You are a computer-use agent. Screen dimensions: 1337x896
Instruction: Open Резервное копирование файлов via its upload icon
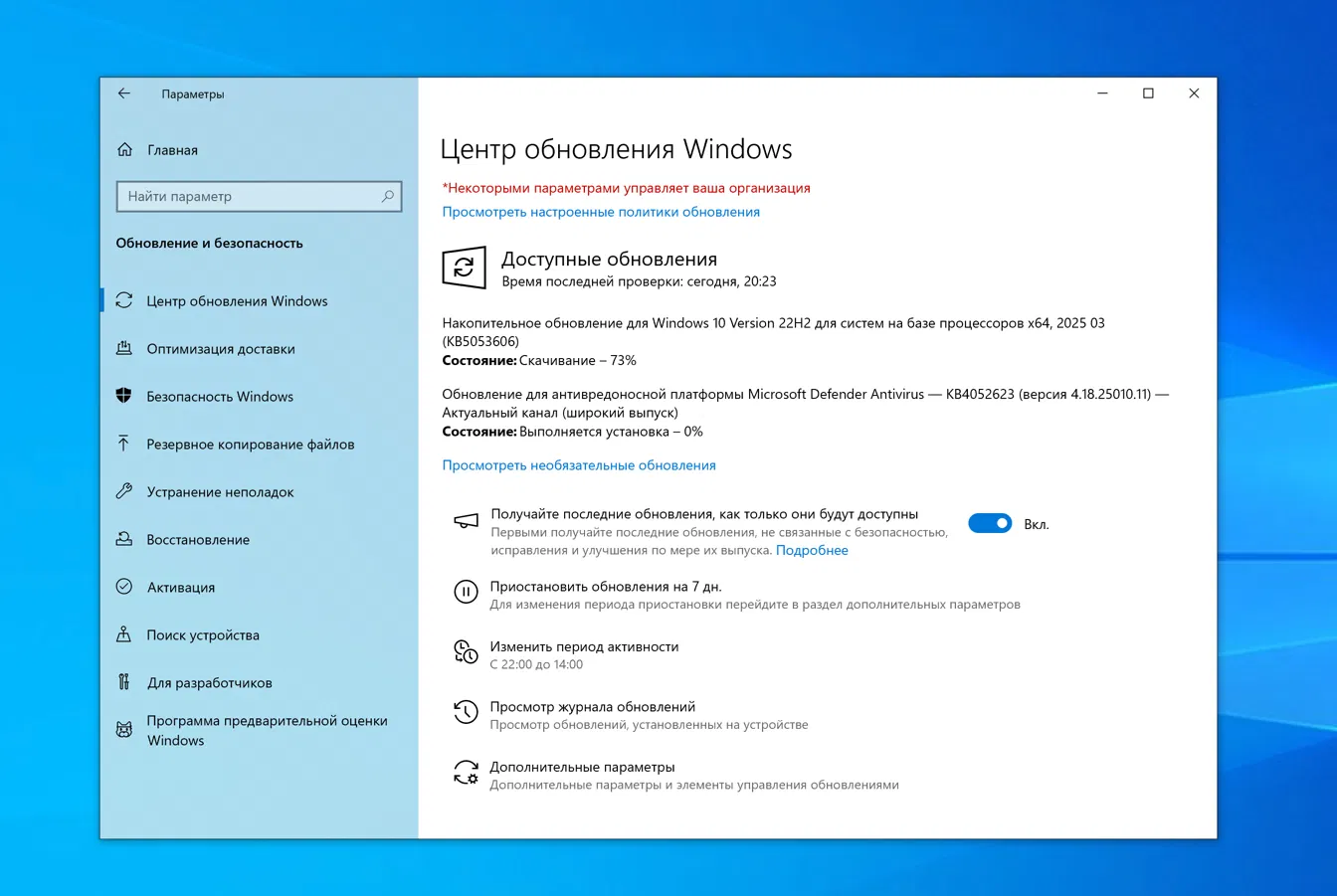[x=124, y=444]
